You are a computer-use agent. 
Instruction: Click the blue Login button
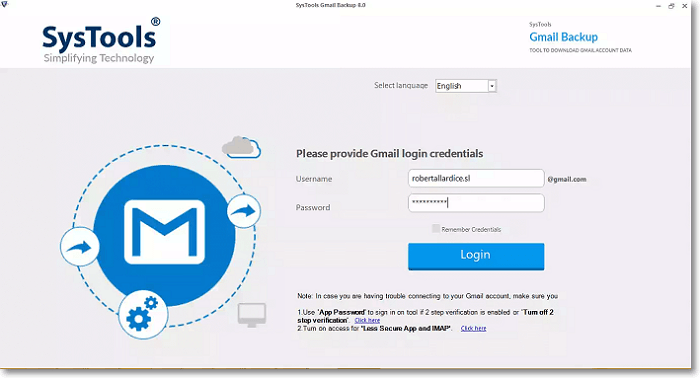[x=476, y=256]
